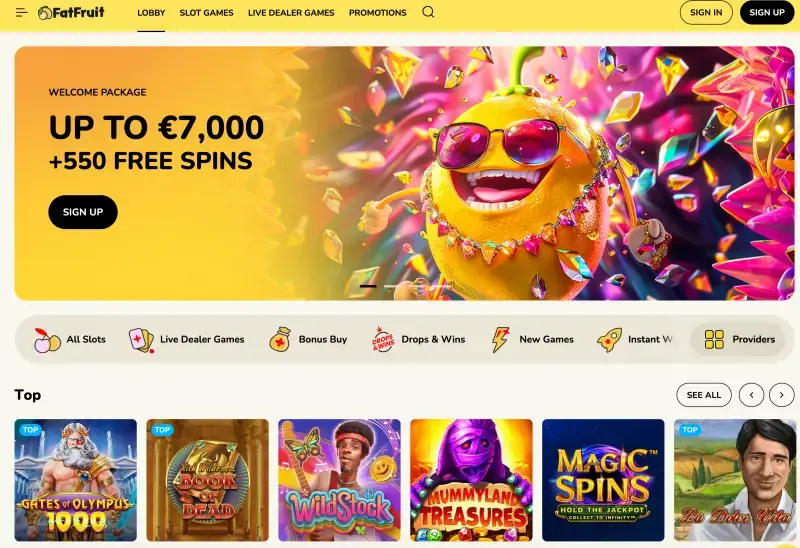Open the Providers grid button
The image size is (800, 548).
click(738, 339)
